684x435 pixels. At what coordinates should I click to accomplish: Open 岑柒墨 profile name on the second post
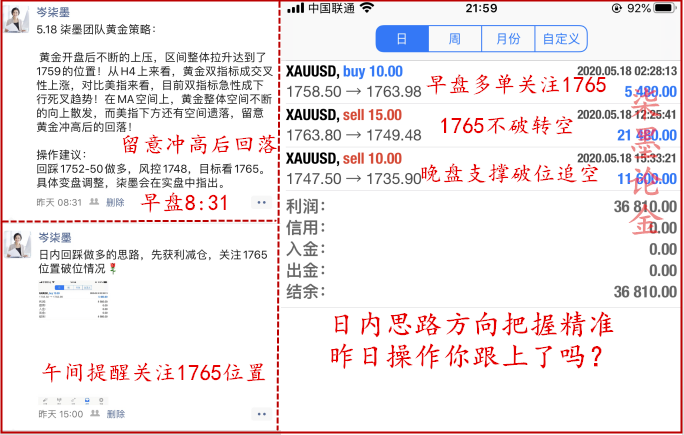(x=55, y=237)
